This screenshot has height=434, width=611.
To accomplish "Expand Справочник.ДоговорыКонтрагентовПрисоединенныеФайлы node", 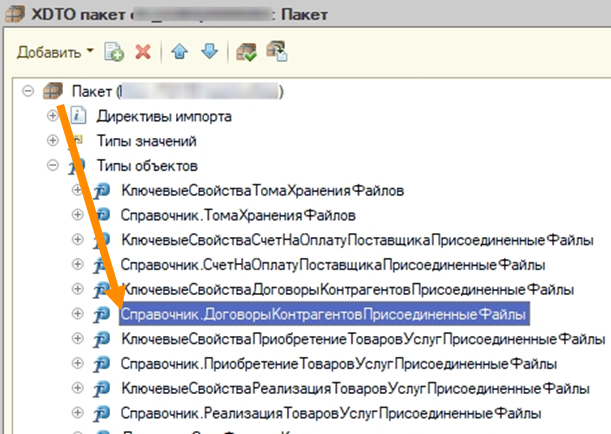I will click(78, 314).
